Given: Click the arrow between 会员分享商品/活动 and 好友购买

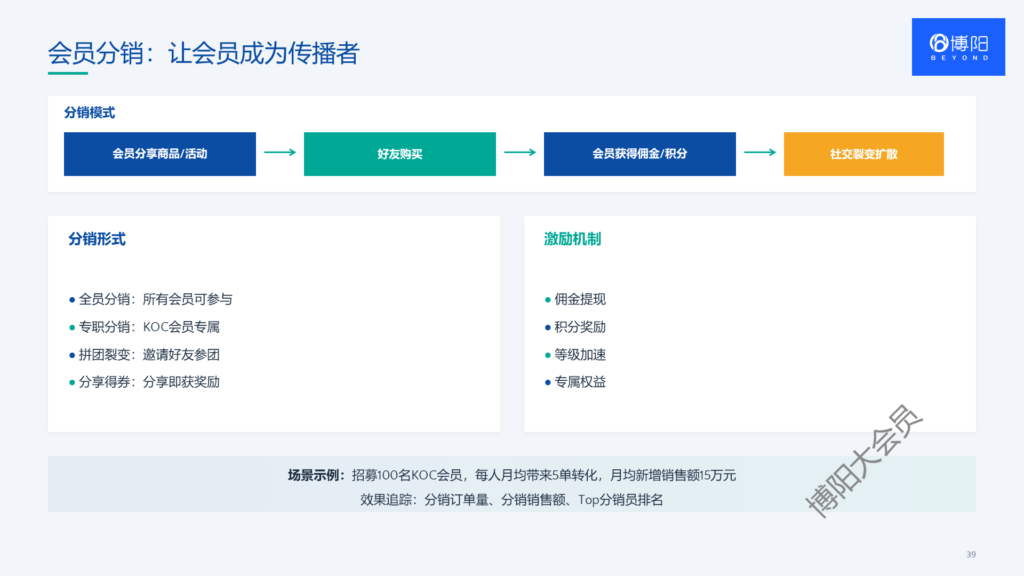Looking at the screenshot, I should (x=280, y=152).
